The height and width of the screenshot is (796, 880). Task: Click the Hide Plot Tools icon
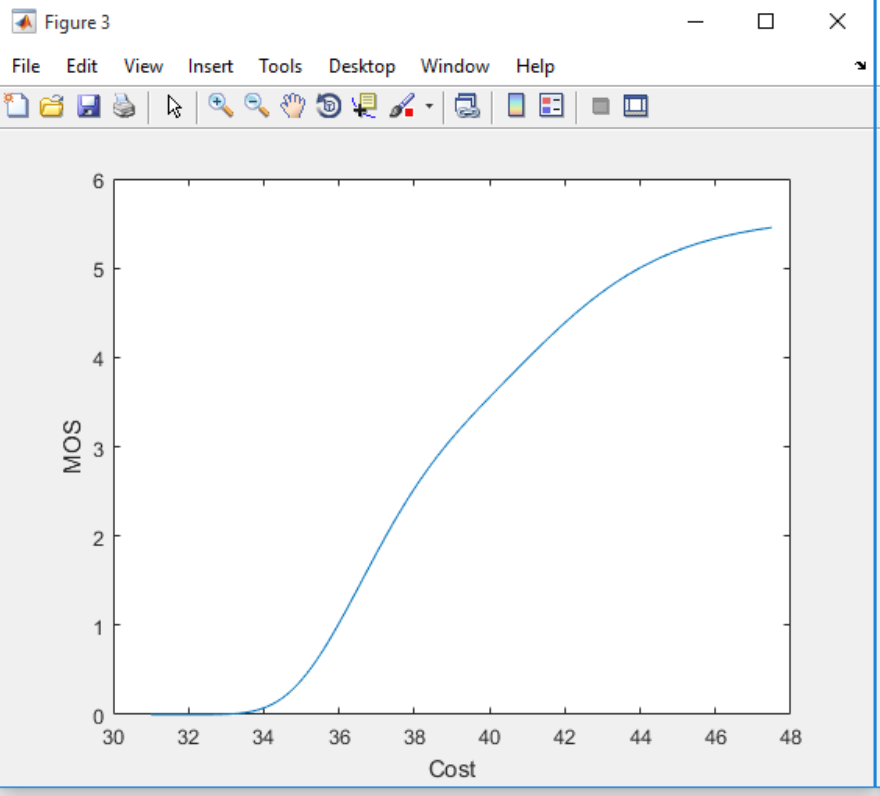click(601, 106)
